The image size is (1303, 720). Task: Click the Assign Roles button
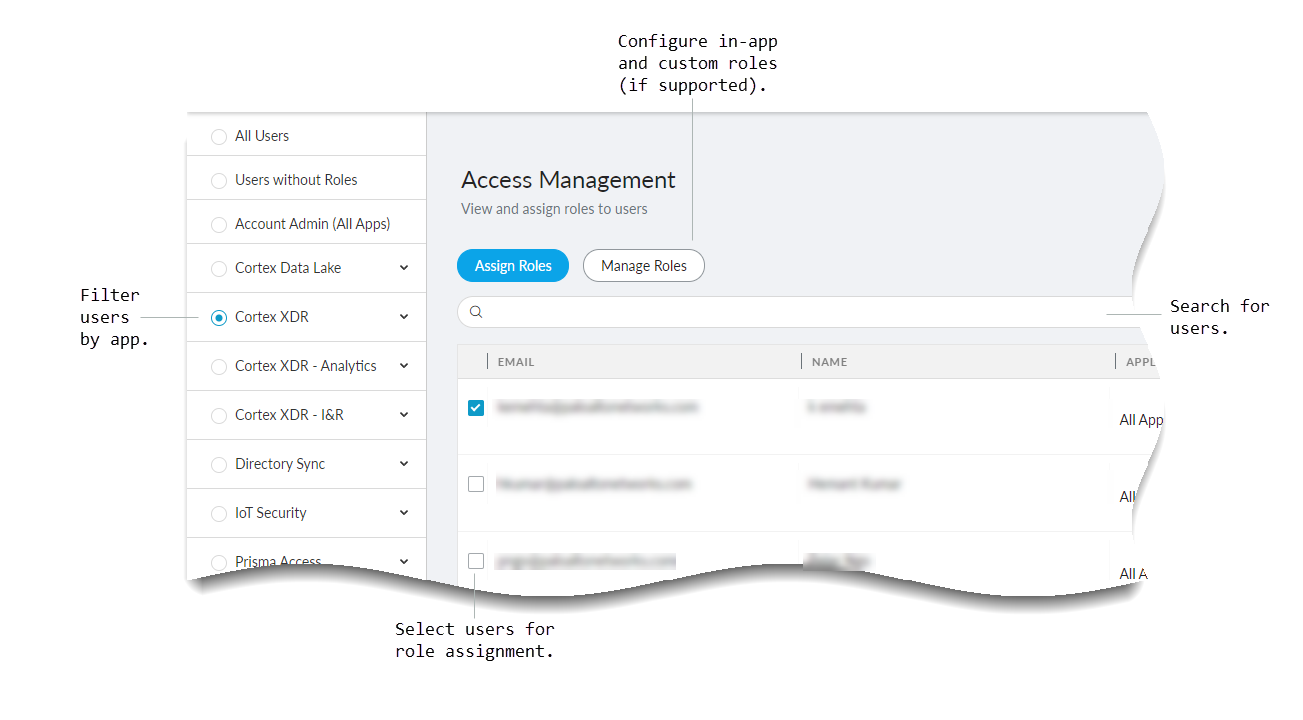(x=513, y=266)
